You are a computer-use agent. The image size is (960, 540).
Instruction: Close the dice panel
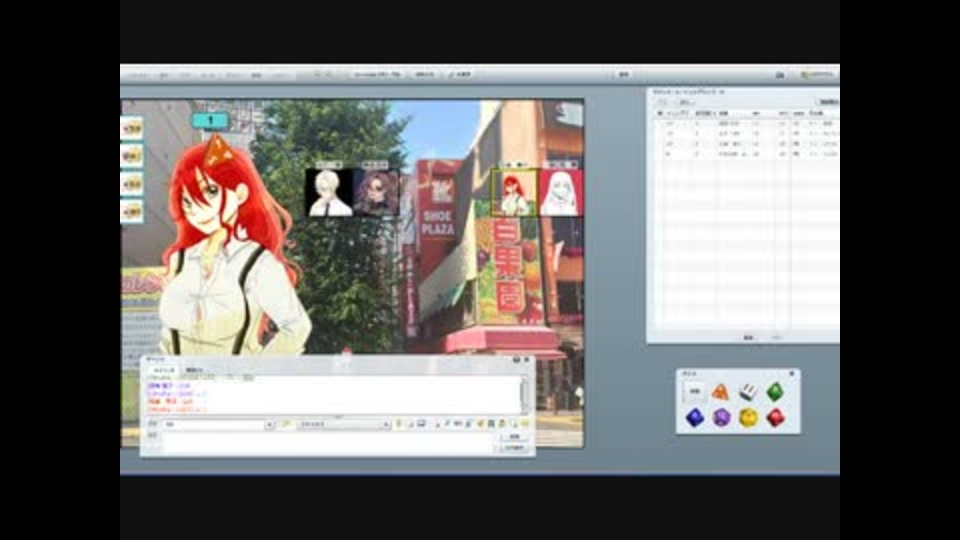coord(792,373)
